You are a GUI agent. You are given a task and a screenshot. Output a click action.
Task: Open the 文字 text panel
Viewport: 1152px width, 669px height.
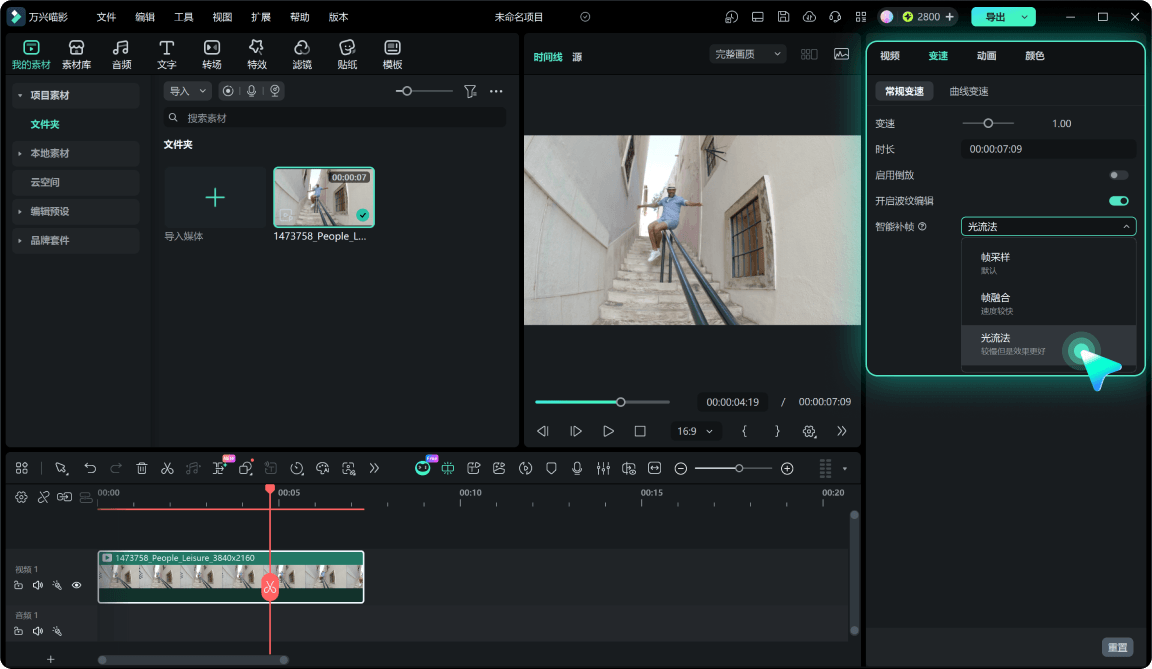(167, 55)
